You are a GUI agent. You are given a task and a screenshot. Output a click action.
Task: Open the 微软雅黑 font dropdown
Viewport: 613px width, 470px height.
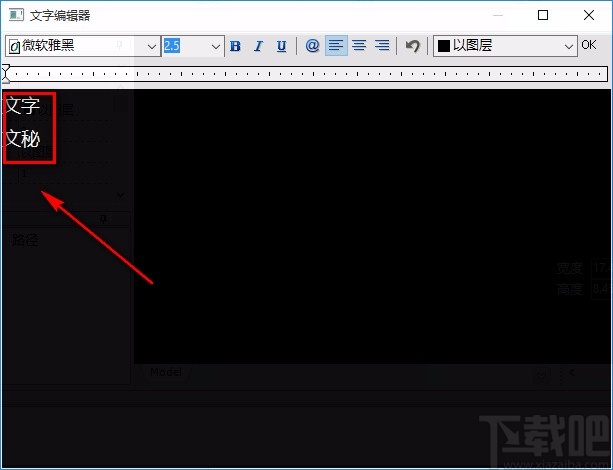152,46
